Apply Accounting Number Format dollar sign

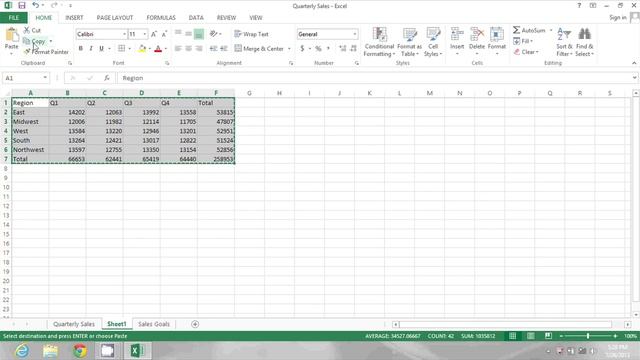click(302, 49)
